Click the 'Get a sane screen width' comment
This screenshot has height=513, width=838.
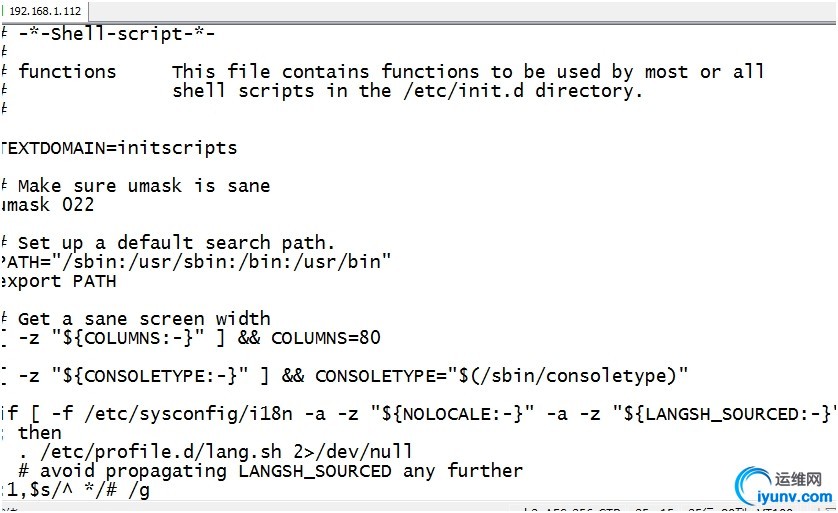coord(143,319)
